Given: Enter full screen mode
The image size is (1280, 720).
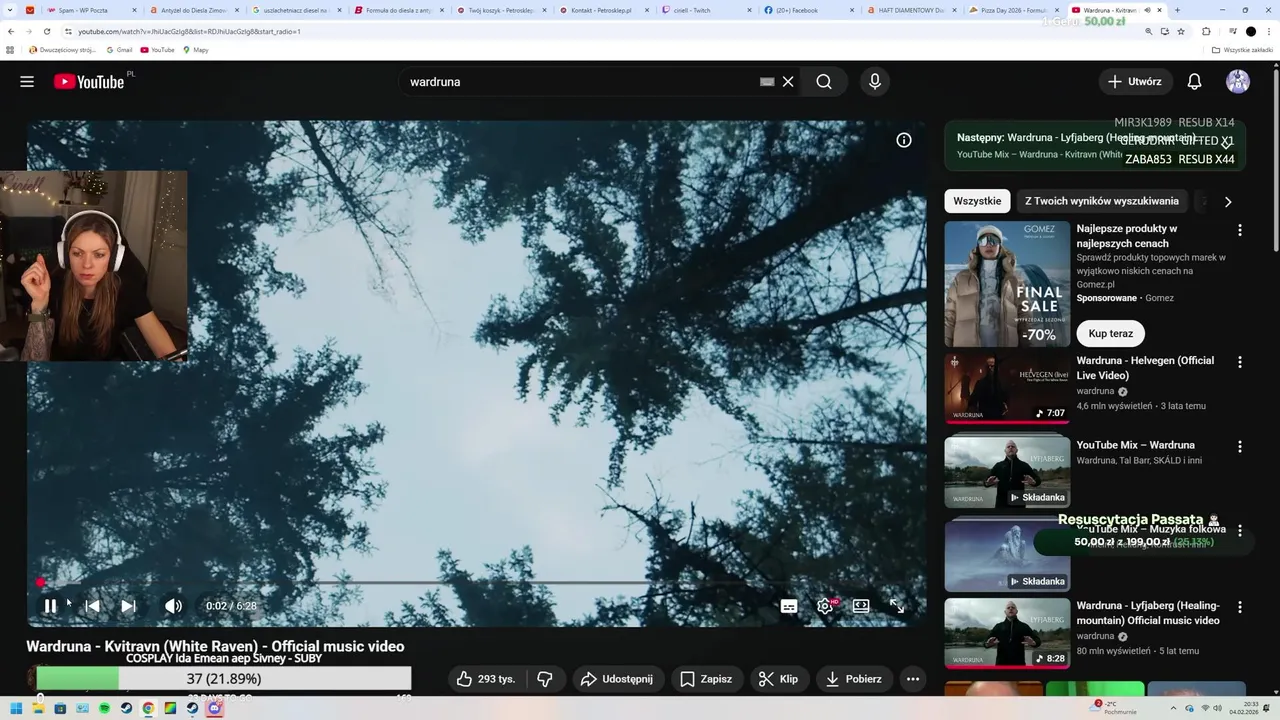Looking at the screenshot, I should [897, 606].
